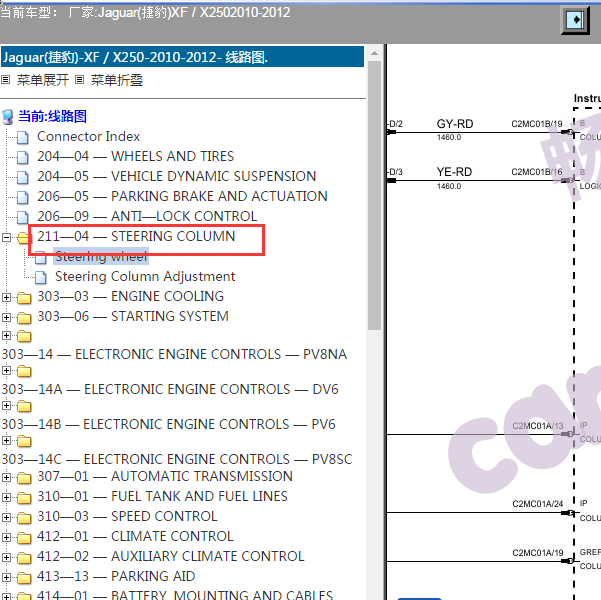This screenshot has height=600, width=601.
Task: Click the 菜单折叠 list icon
Action: coord(79,80)
